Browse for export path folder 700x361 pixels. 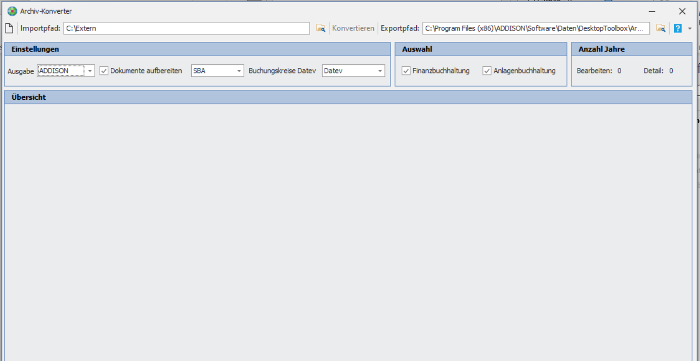pos(661,28)
